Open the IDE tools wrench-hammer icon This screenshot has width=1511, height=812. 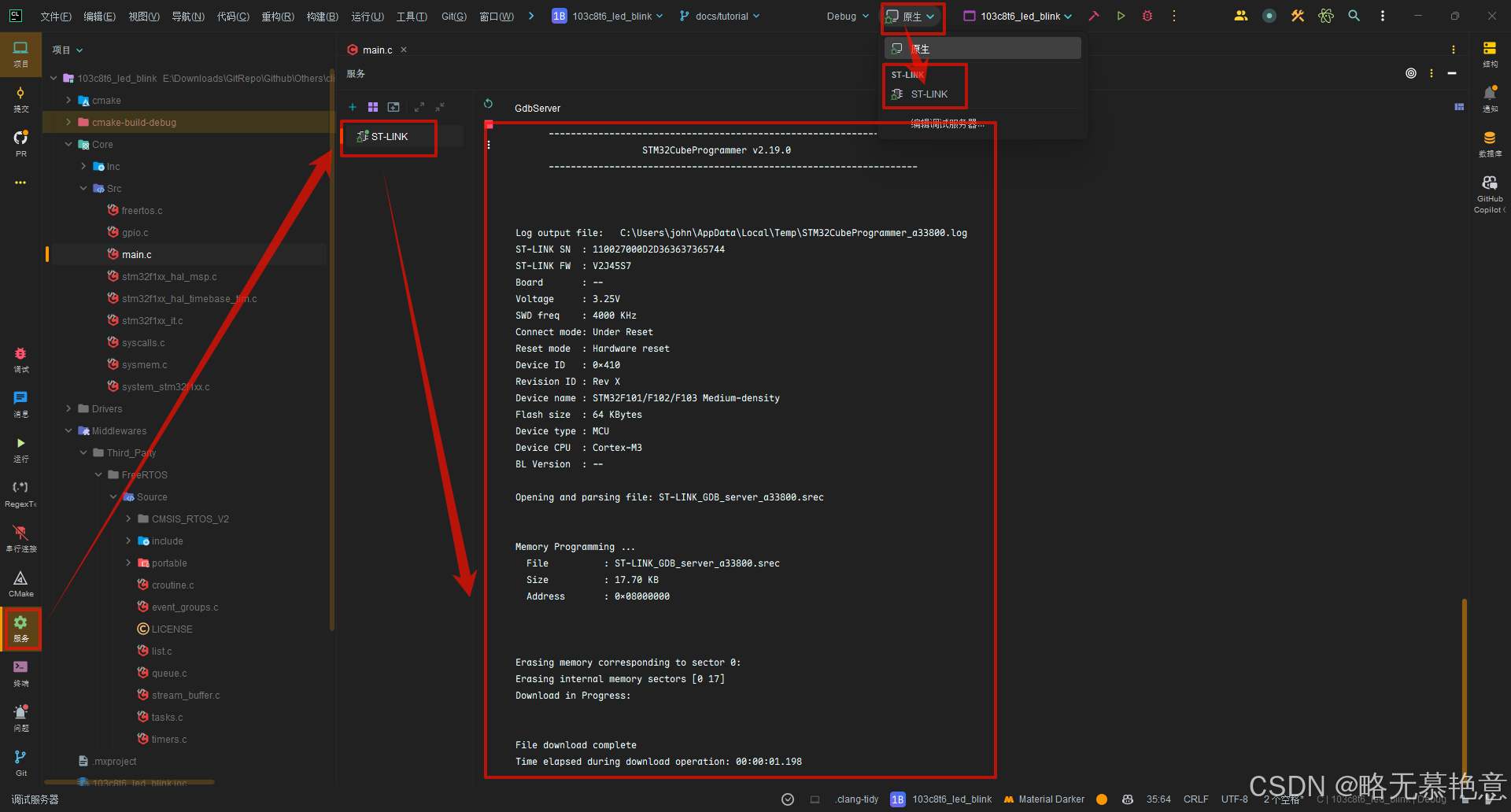tap(1298, 16)
